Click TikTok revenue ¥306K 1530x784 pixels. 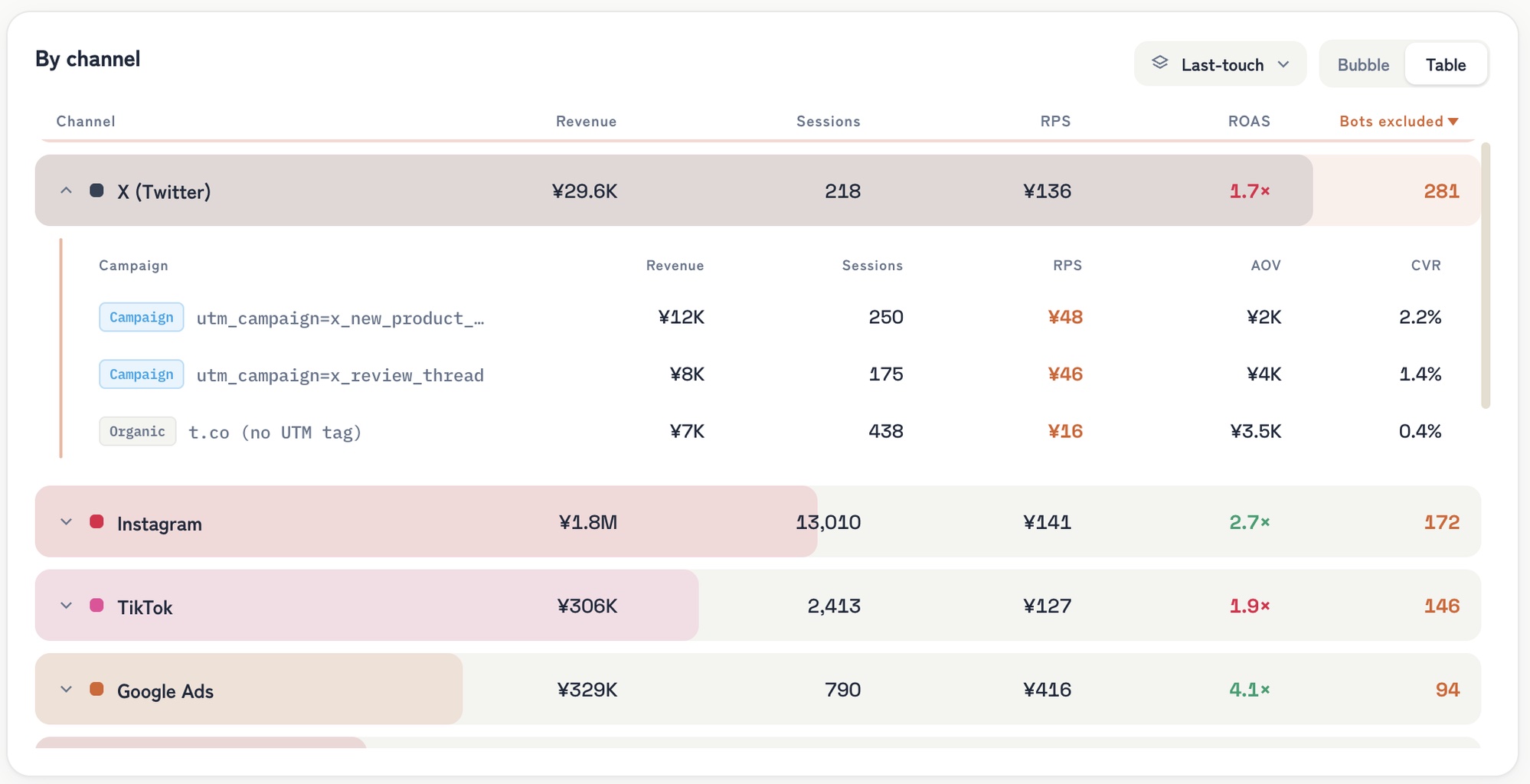click(x=587, y=606)
